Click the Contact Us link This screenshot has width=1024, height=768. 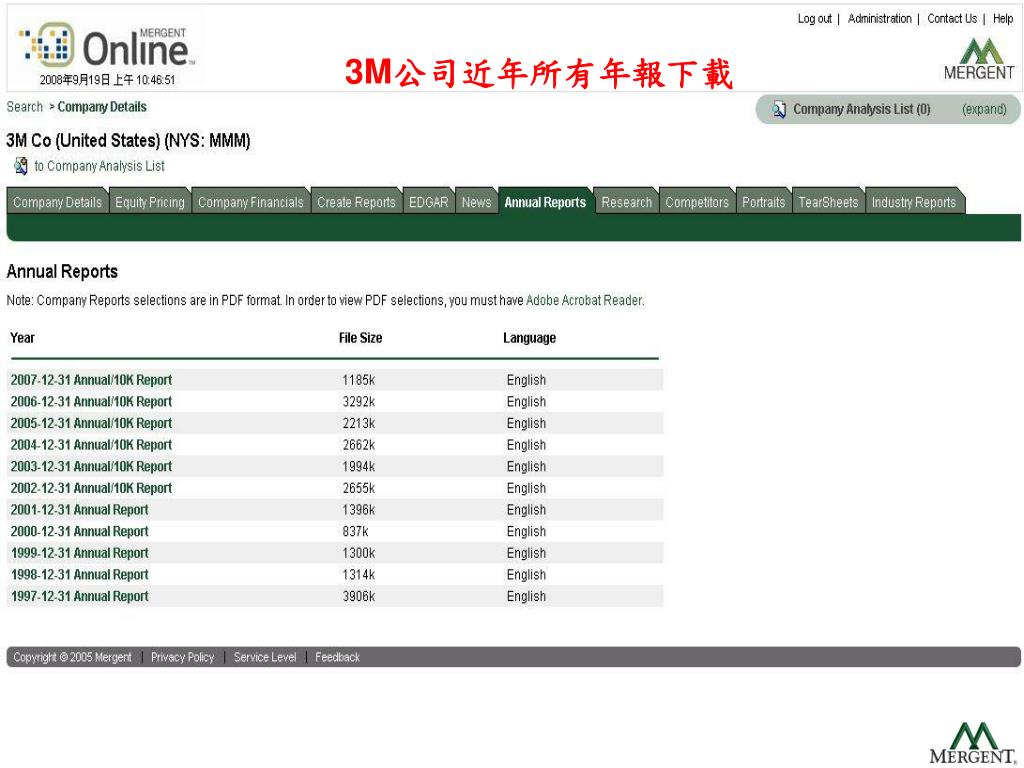(952, 18)
